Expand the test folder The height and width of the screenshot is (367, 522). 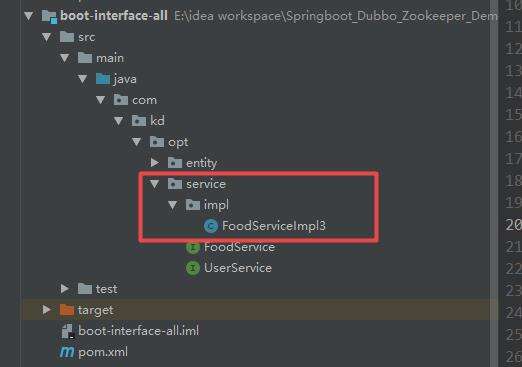[x=65, y=288]
